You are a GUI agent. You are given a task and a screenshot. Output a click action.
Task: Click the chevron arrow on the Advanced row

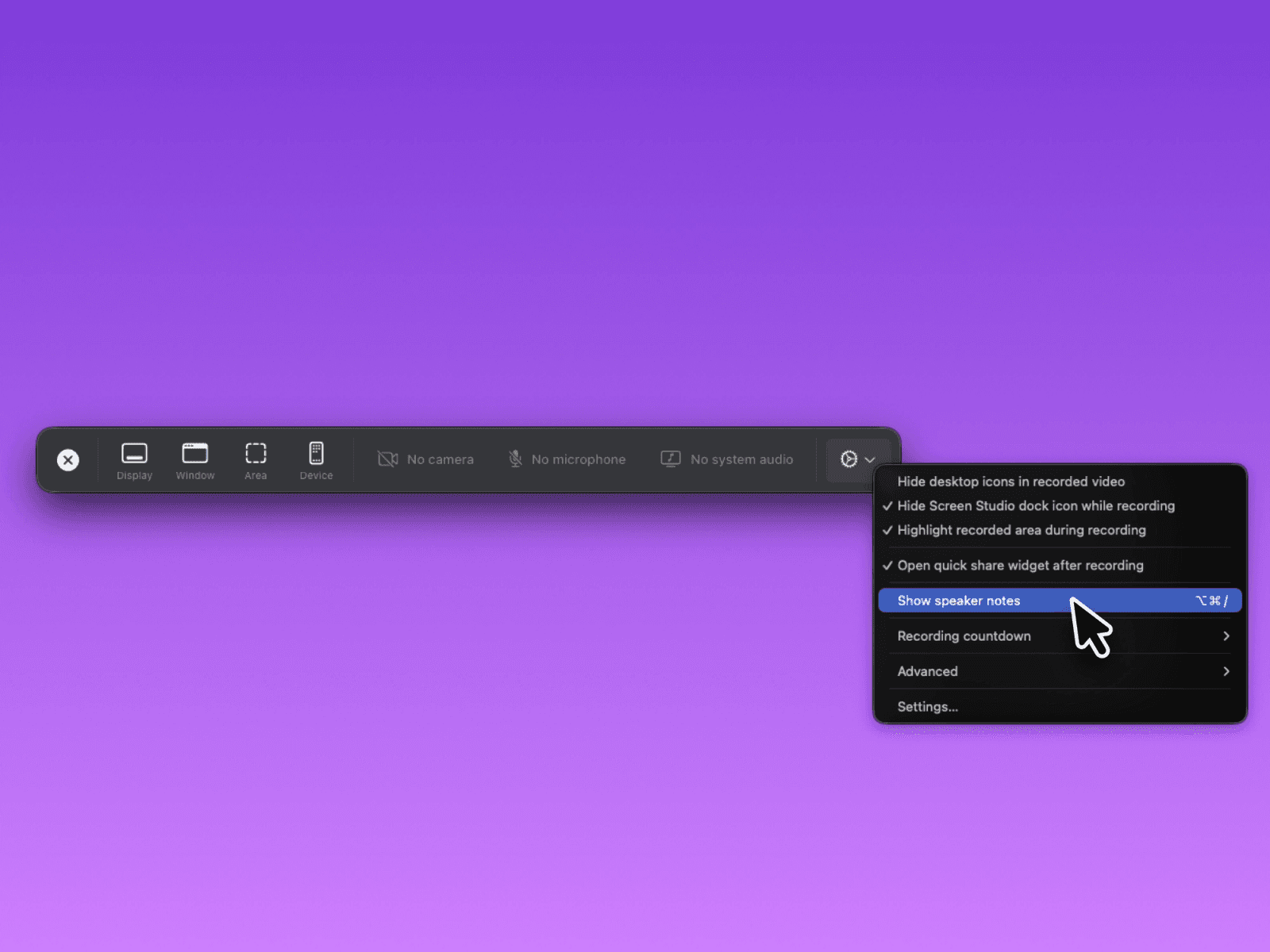coord(1226,672)
